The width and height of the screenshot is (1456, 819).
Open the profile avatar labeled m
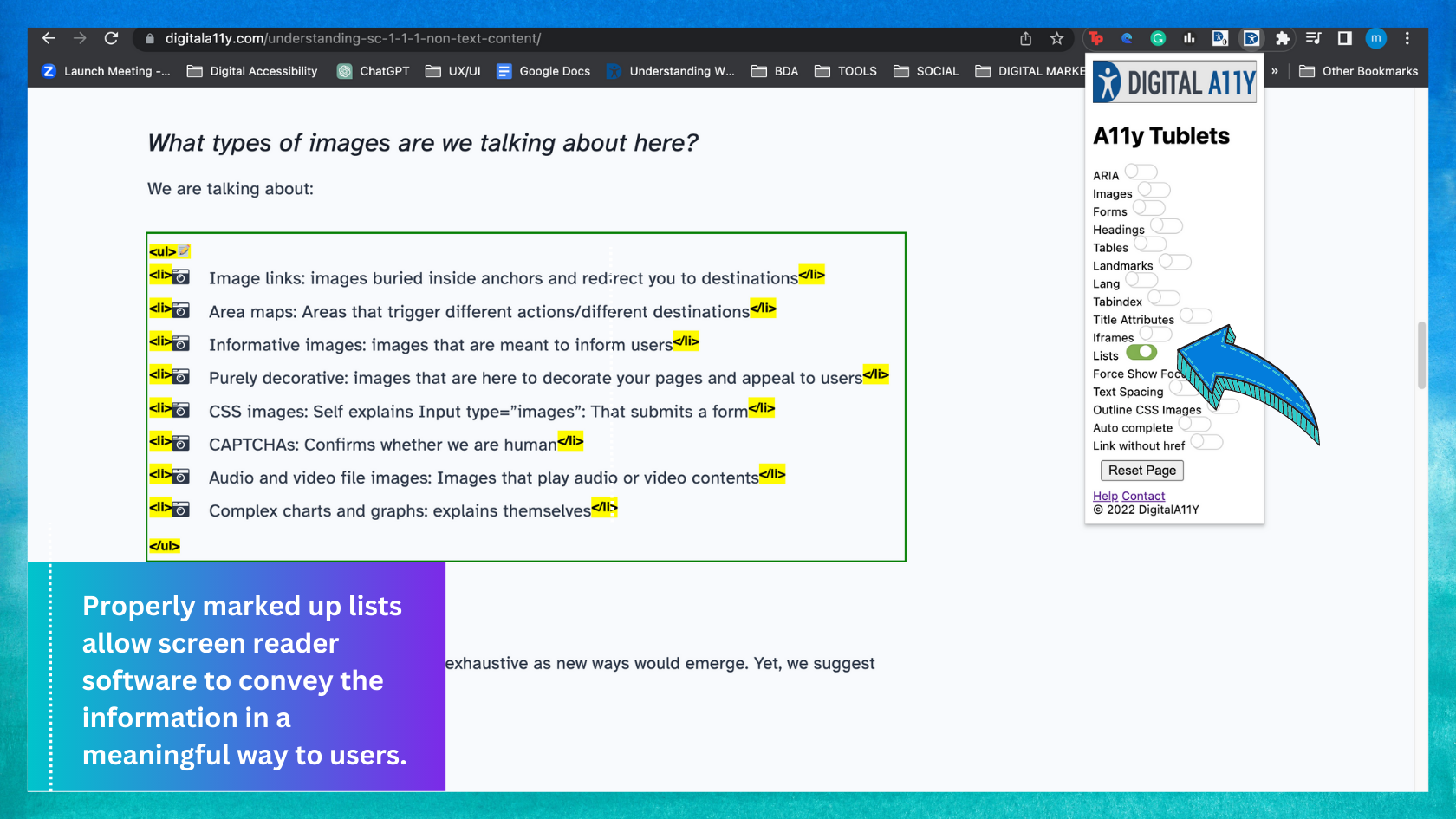(1376, 38)
